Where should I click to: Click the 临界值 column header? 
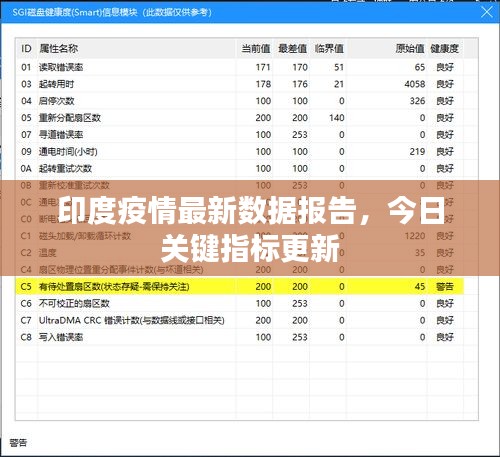point(329,49)
